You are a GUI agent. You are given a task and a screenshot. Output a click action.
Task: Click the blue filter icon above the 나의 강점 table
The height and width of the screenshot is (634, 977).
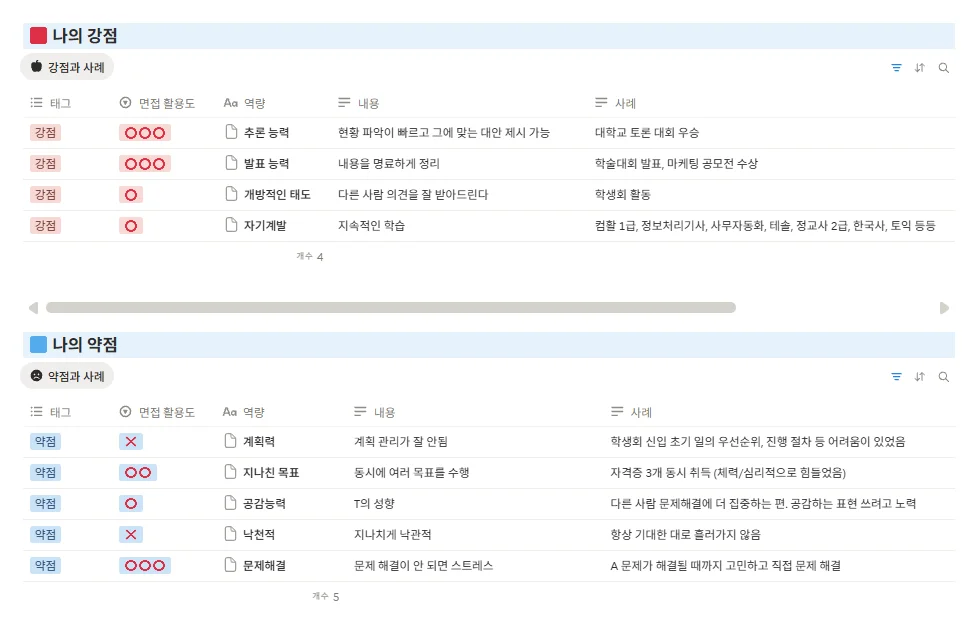coord(895,68)
